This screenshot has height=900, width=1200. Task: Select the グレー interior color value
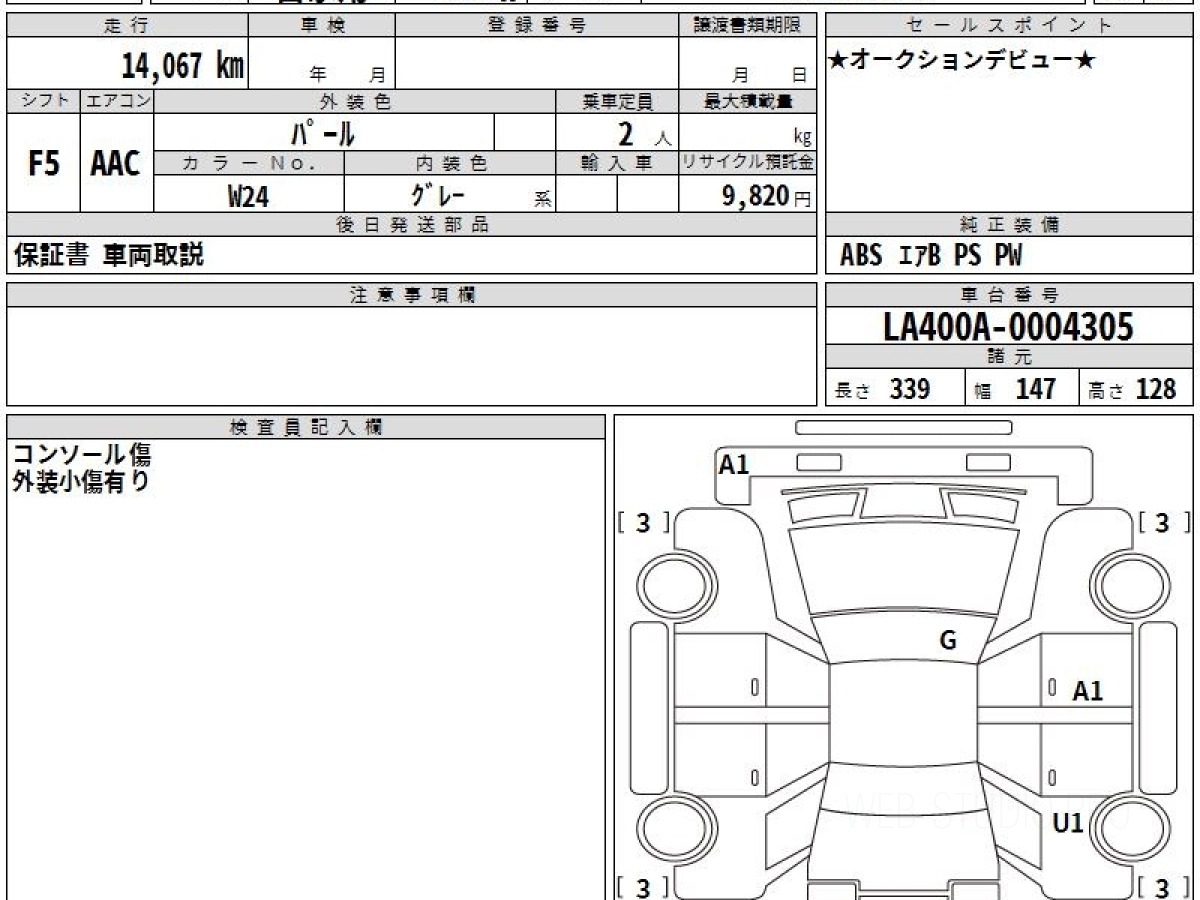coord(437,195)
